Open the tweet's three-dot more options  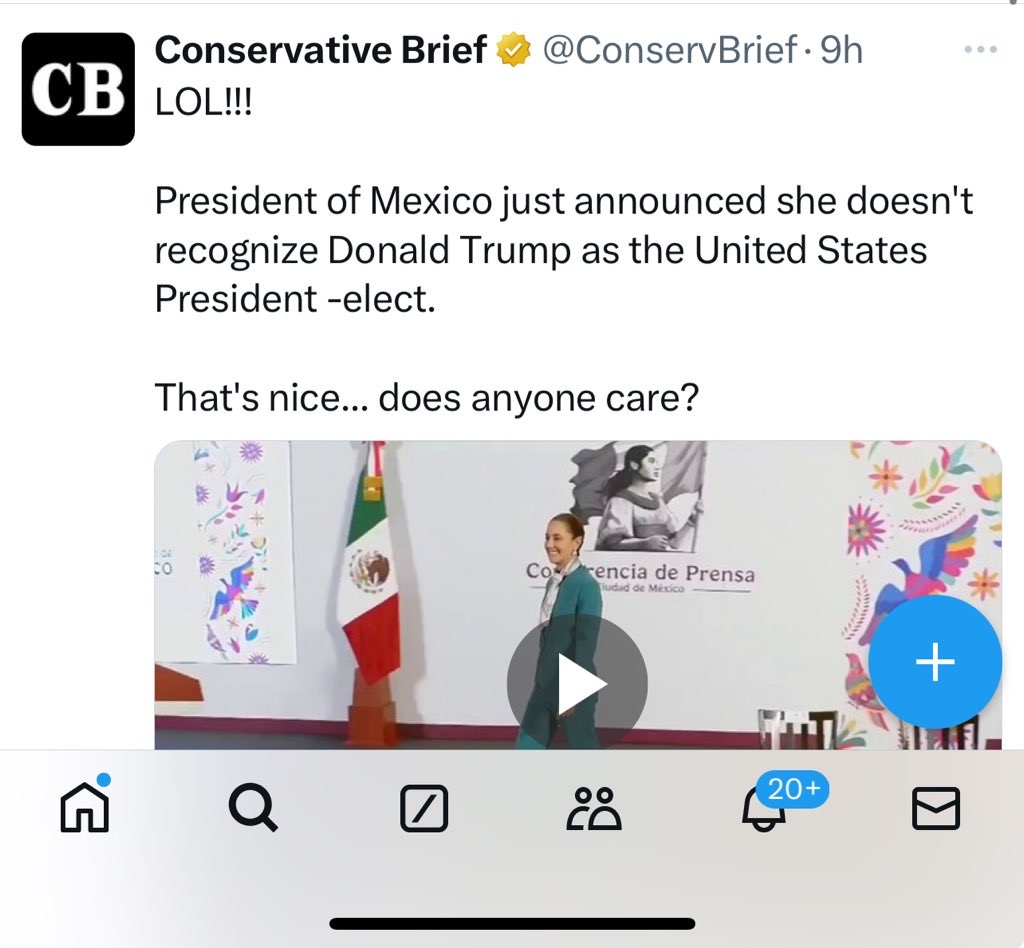[980, 49]
